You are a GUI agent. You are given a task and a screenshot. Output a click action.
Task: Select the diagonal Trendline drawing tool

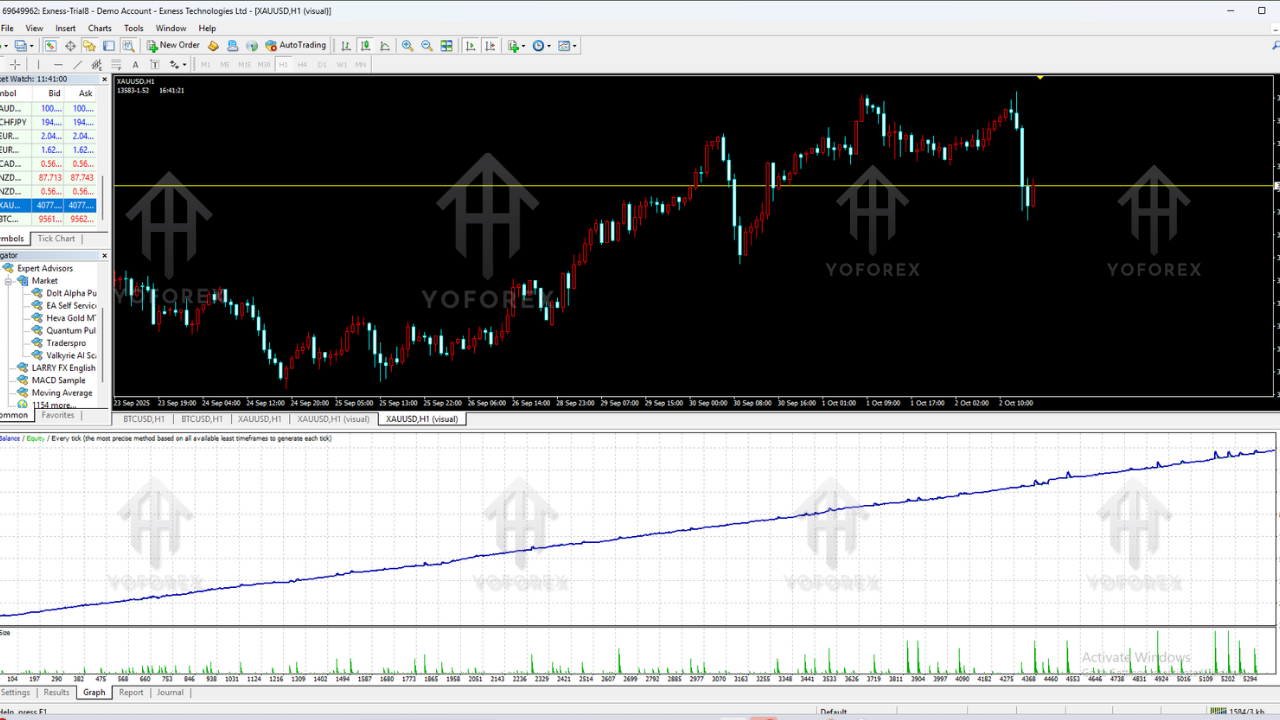pos(78,65)
